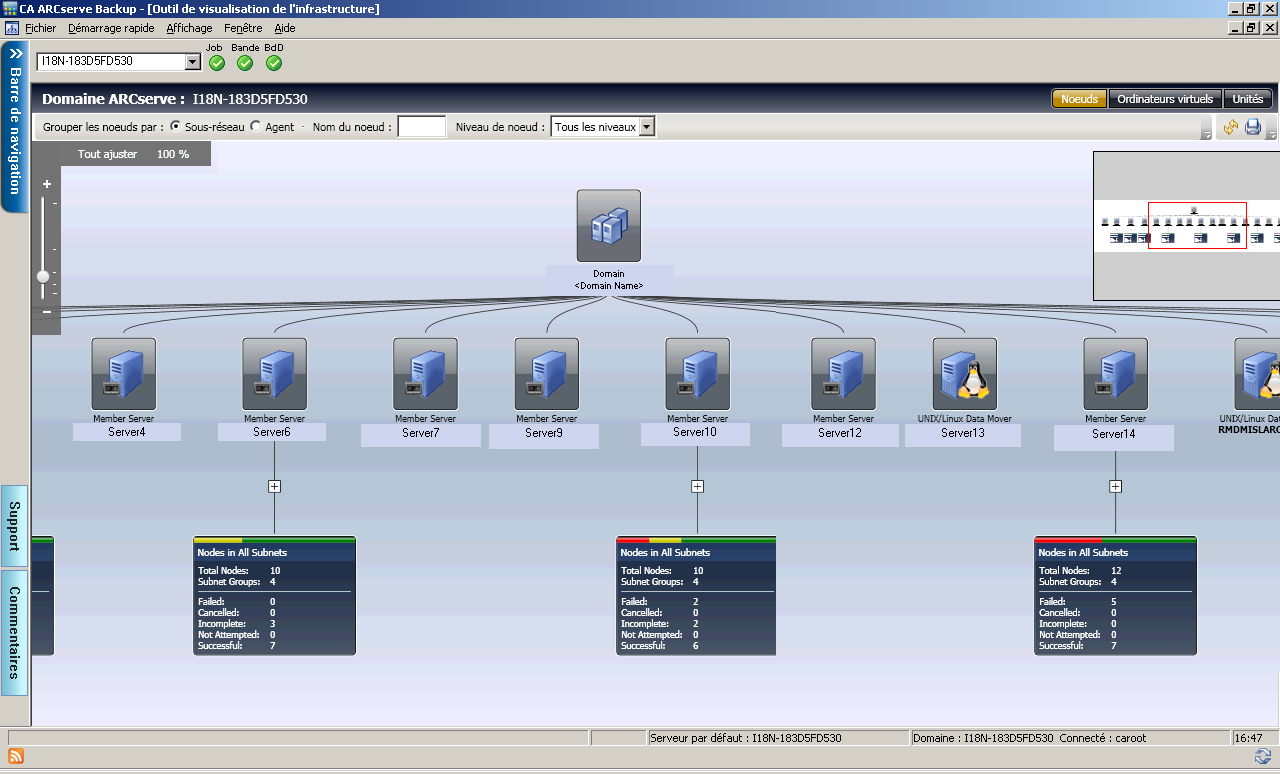Select the Server7 member server icon
Screen dimensions: 1280x774
(426, 374)
